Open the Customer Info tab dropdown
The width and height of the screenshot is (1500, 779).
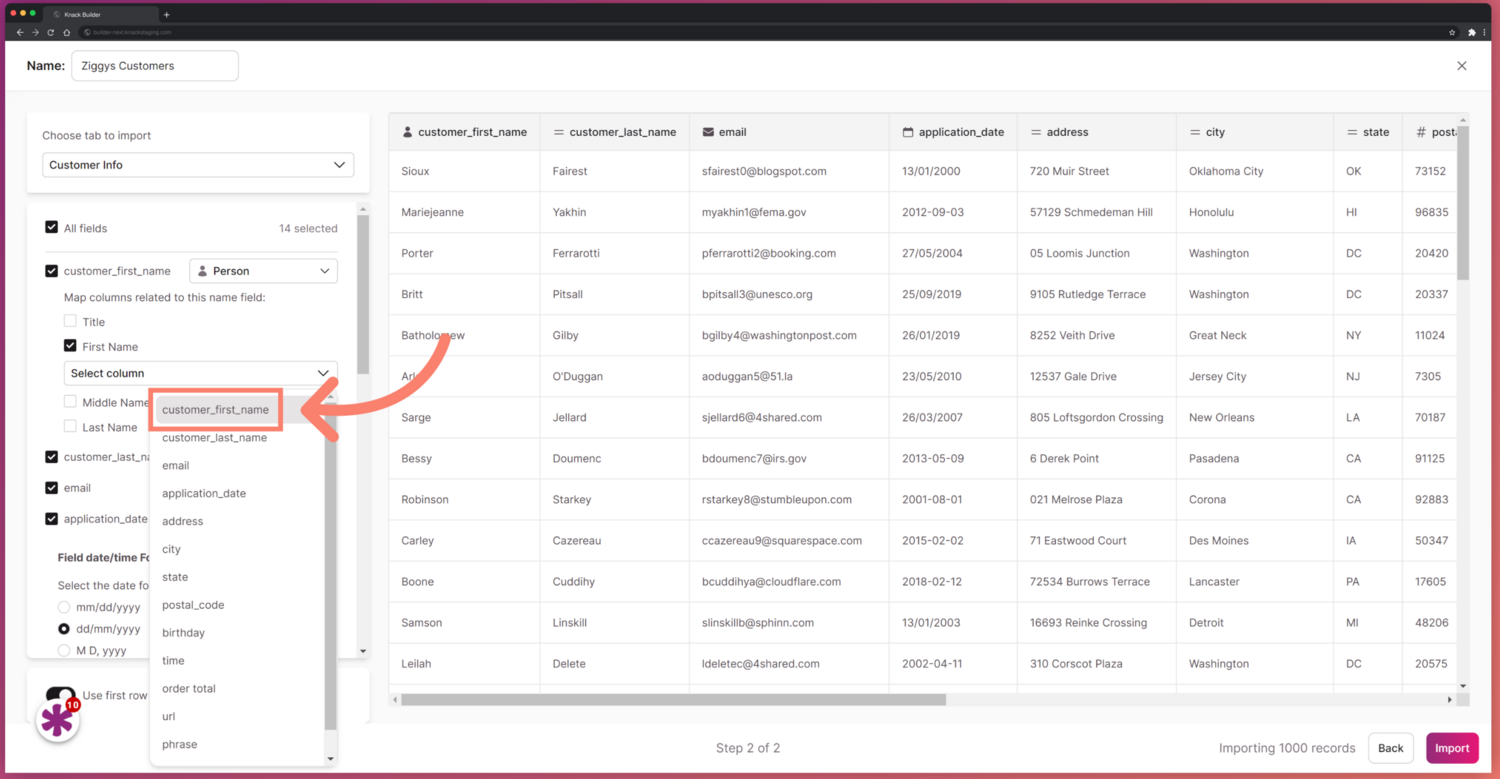click(198, 165)
